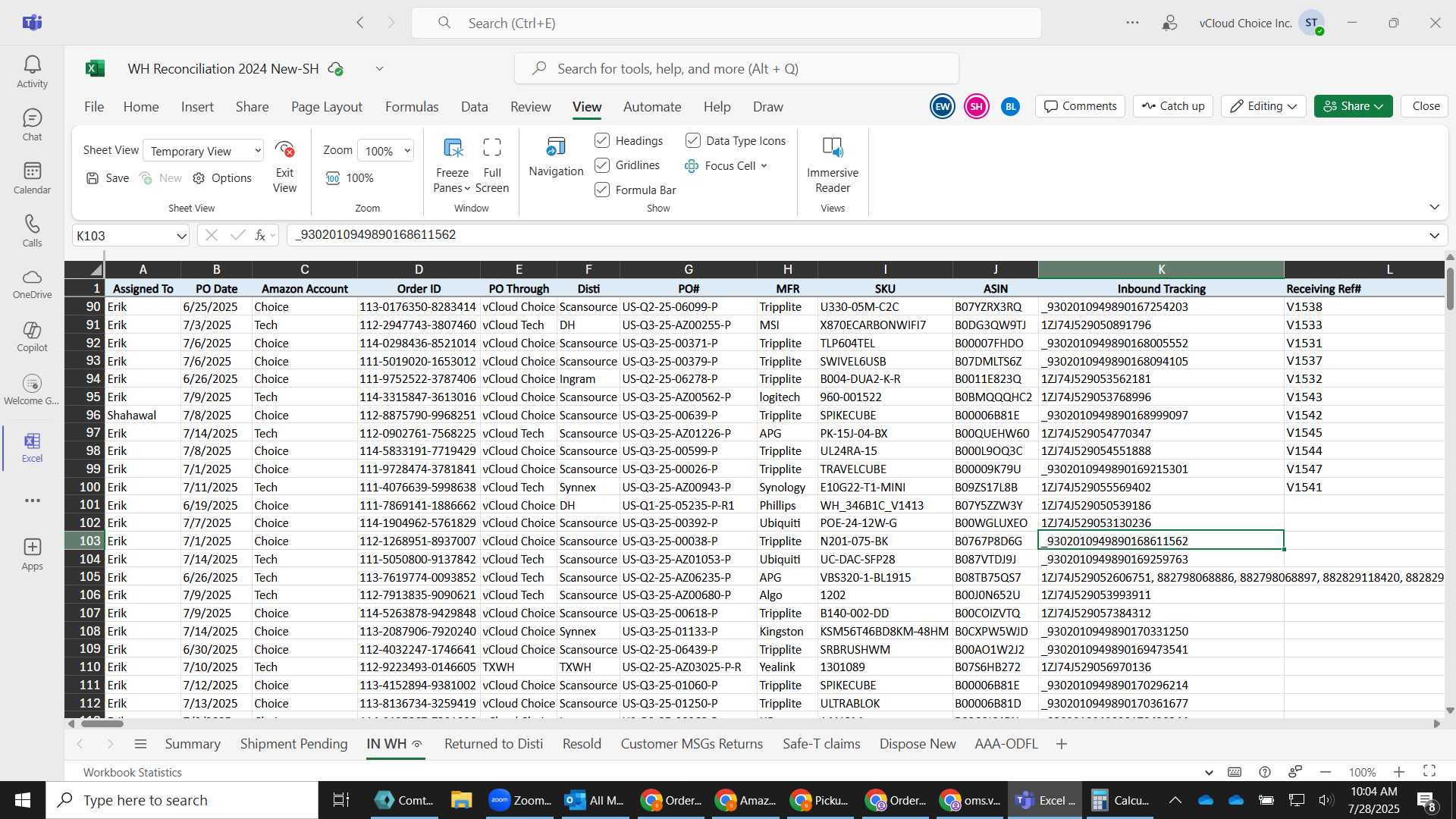Toggle the Data Type Icons checkbox

pyautogui.click(x=692, y=140)
